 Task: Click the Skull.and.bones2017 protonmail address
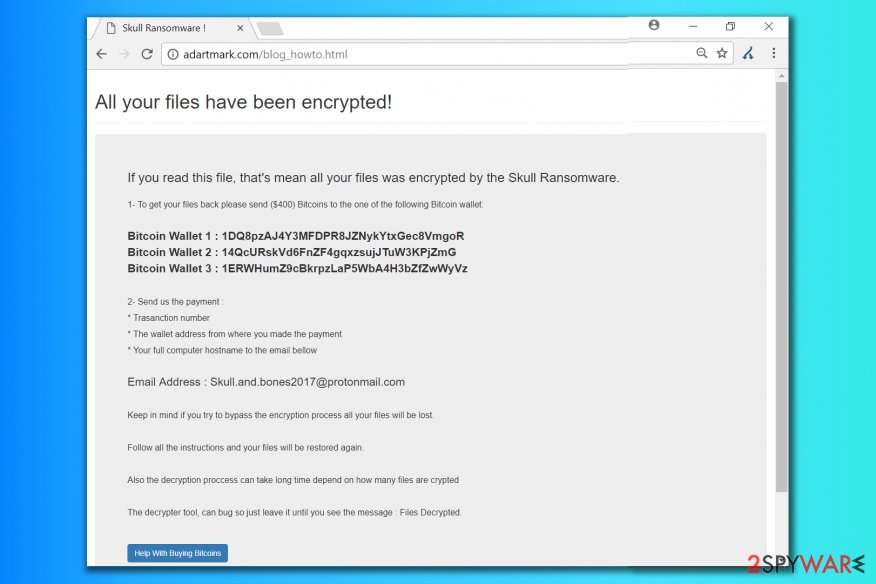click(x=307, y=381)
